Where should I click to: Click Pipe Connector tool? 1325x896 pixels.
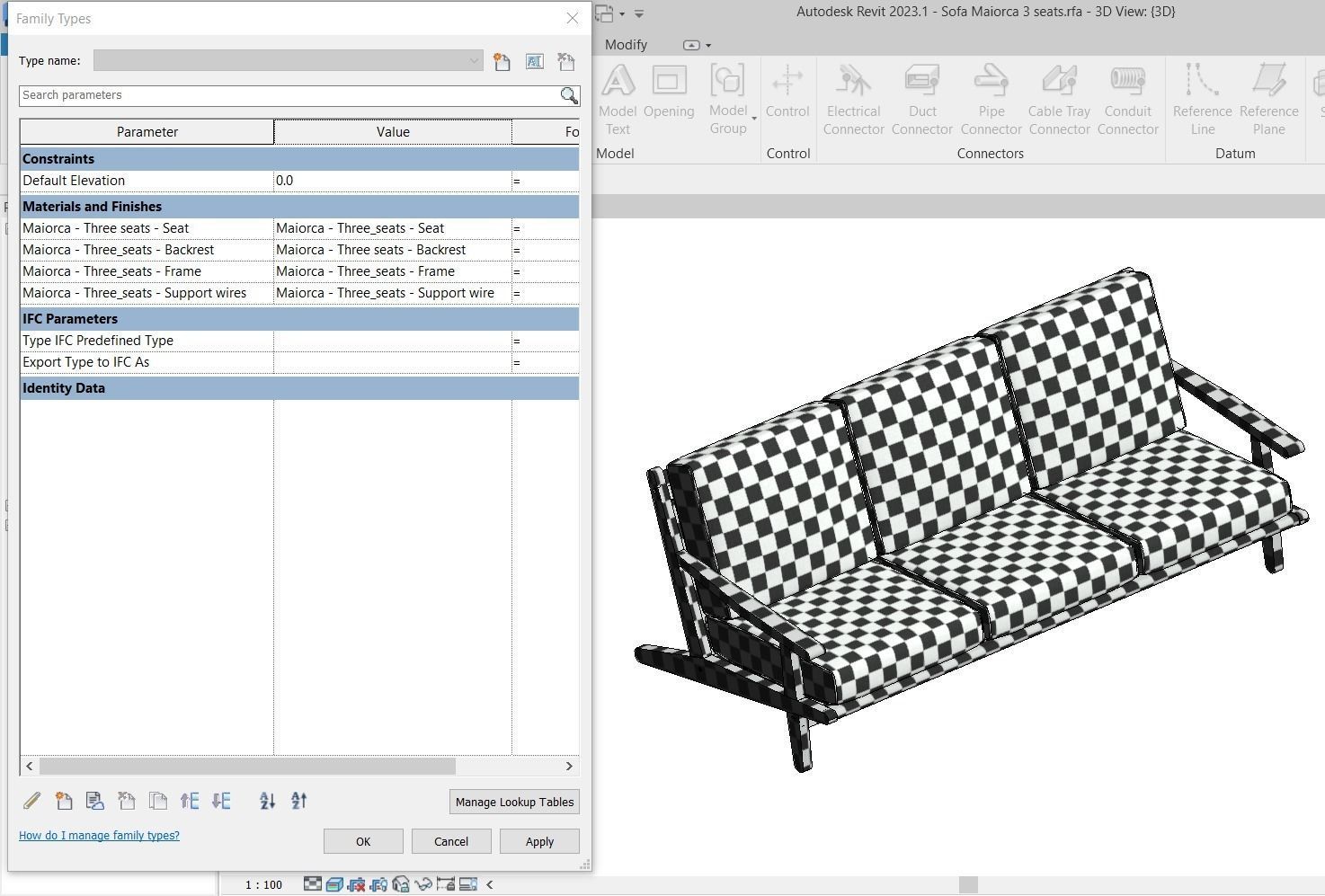click(x=992, y=99)
